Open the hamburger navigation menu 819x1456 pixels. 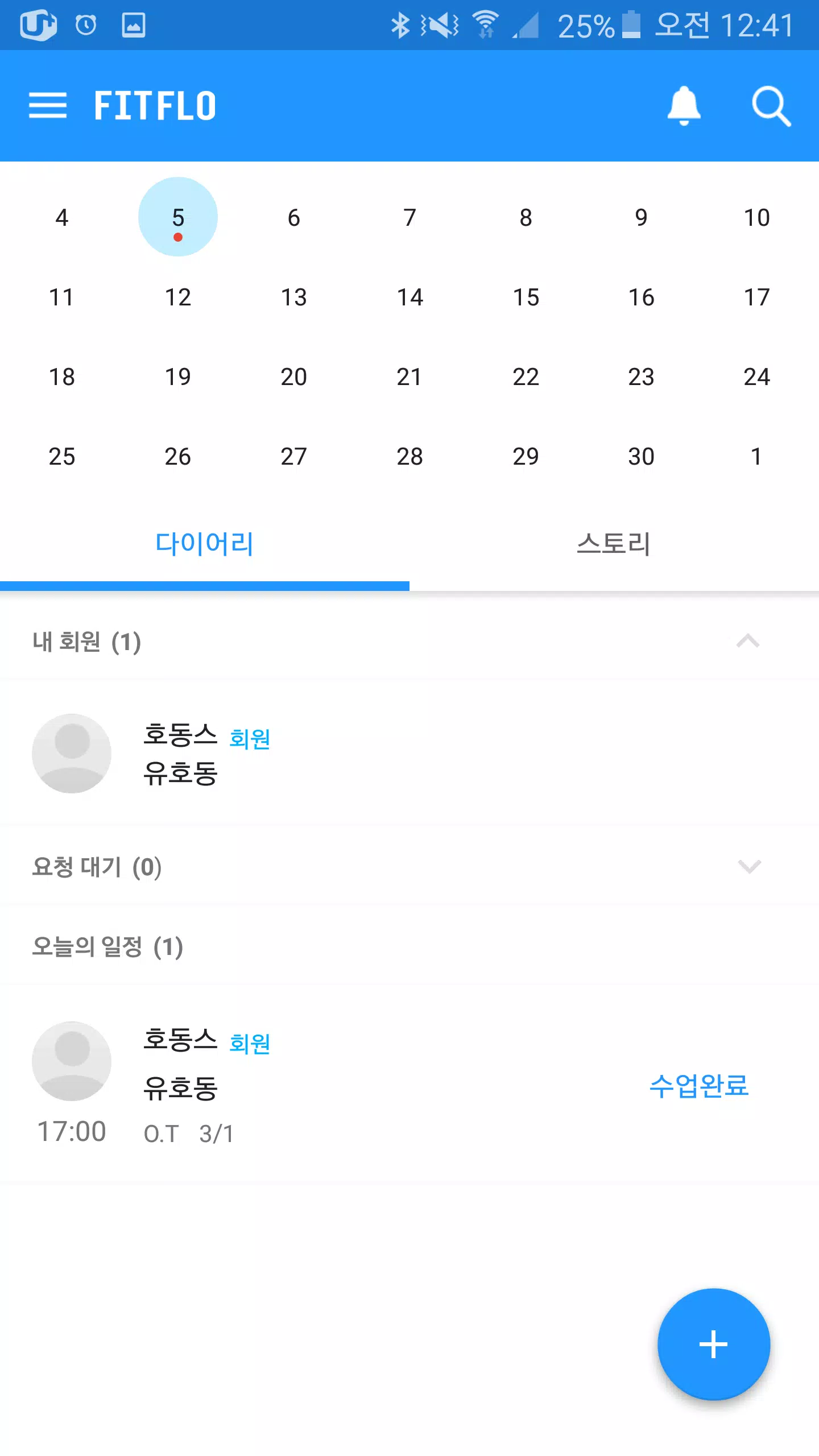[48, 106]
